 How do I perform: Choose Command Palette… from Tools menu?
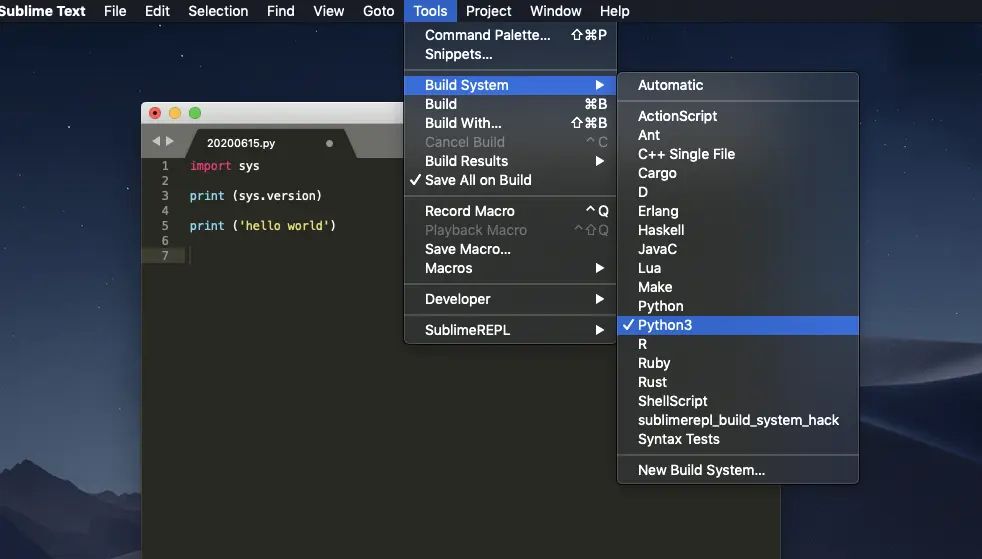coord(510,35)
